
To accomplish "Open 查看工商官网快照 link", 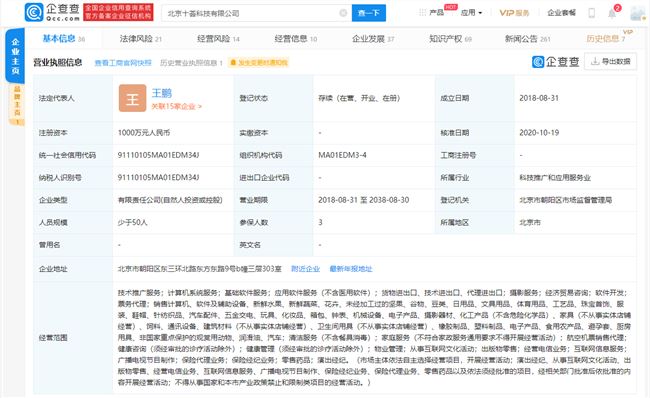I will click(123, 63).
